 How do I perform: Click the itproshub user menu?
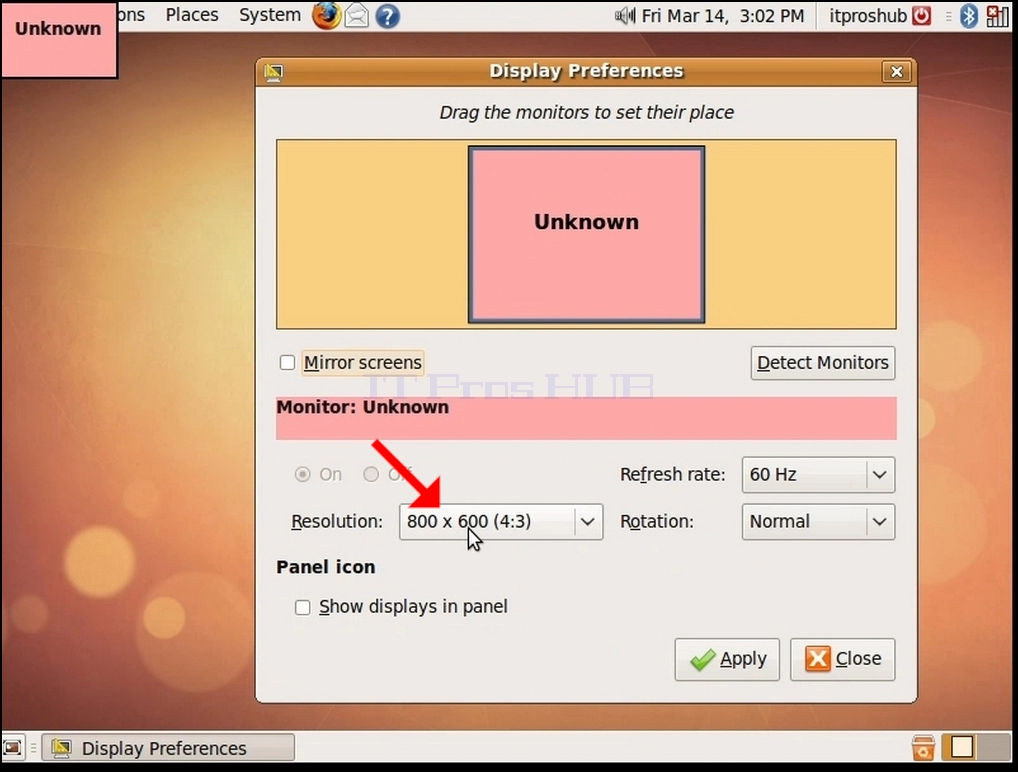[x=867, y=16]
